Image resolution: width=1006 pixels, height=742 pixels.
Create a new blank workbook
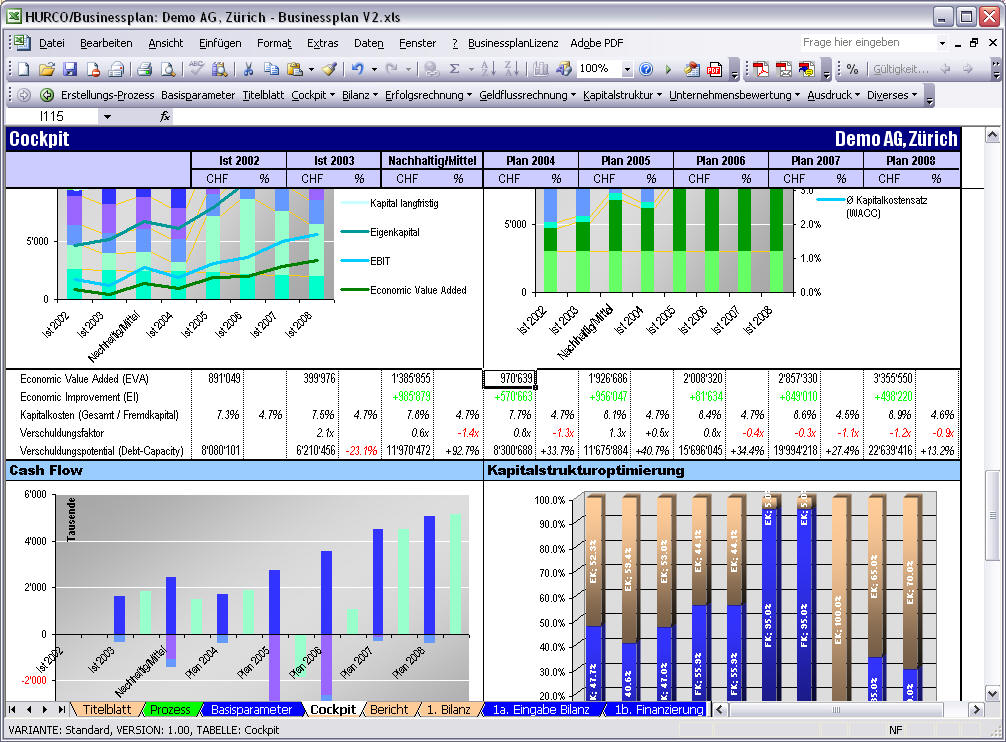[24, 69]
